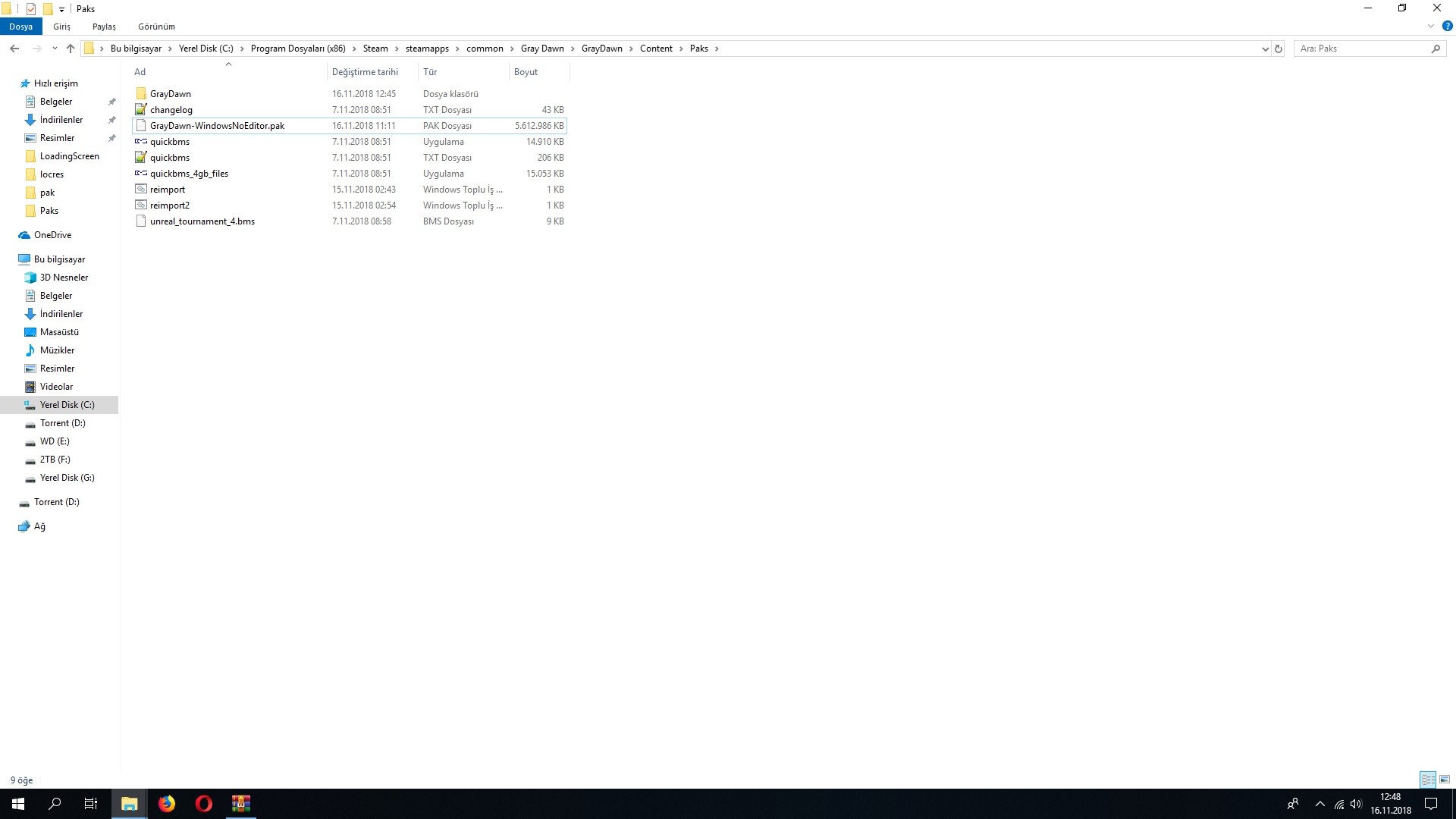Click the Forward navigation arrow
This screenshot has height=819, width=1456.
click(x=36, y=49)
